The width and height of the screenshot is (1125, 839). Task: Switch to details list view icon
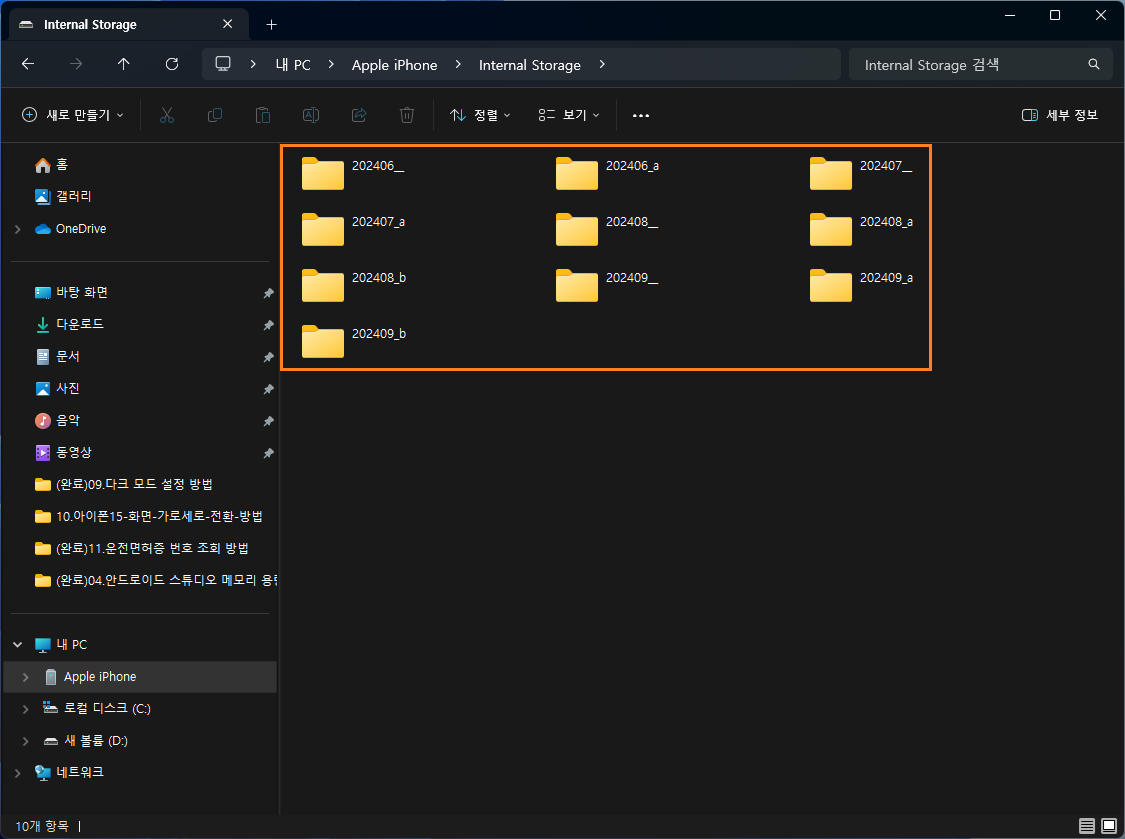coord(1087,826)
